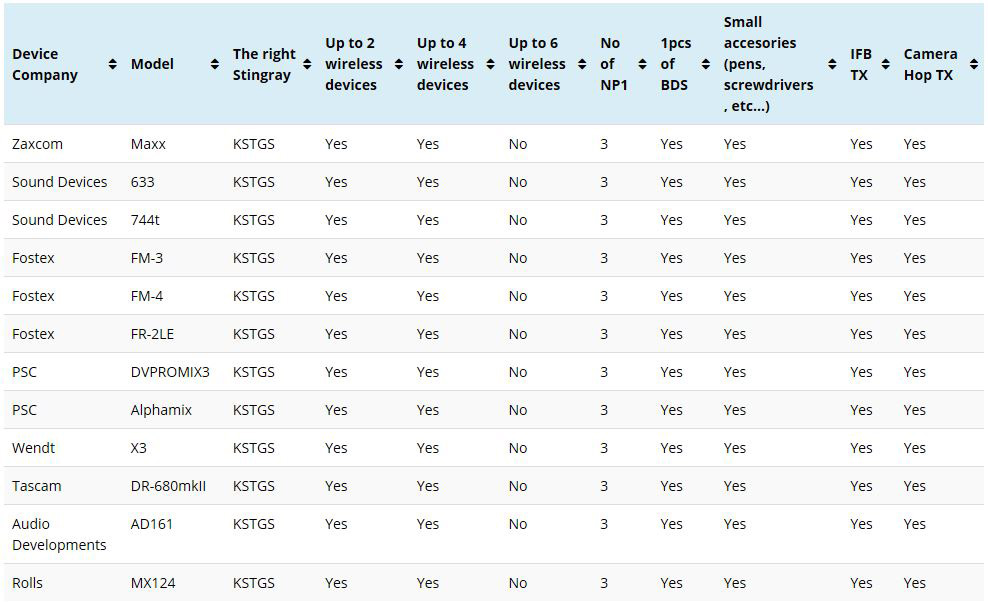Viewport: 988px width, 603px height.
Task: Sort by No of NP1 arrows
Action: pos(641,64)
